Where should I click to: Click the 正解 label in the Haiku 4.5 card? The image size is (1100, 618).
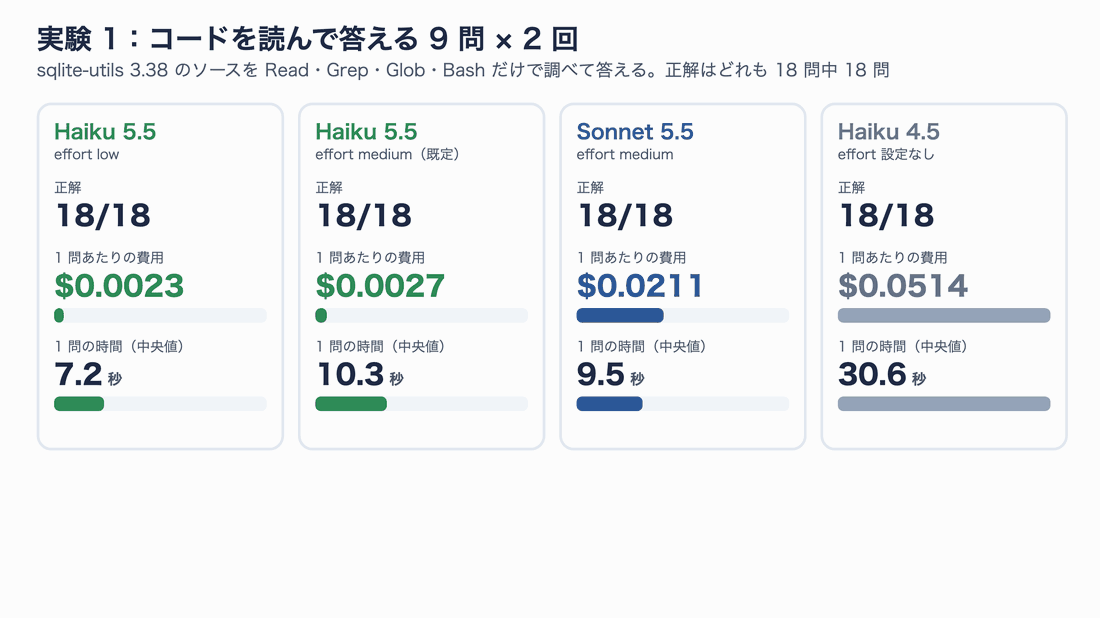[851, 187]
